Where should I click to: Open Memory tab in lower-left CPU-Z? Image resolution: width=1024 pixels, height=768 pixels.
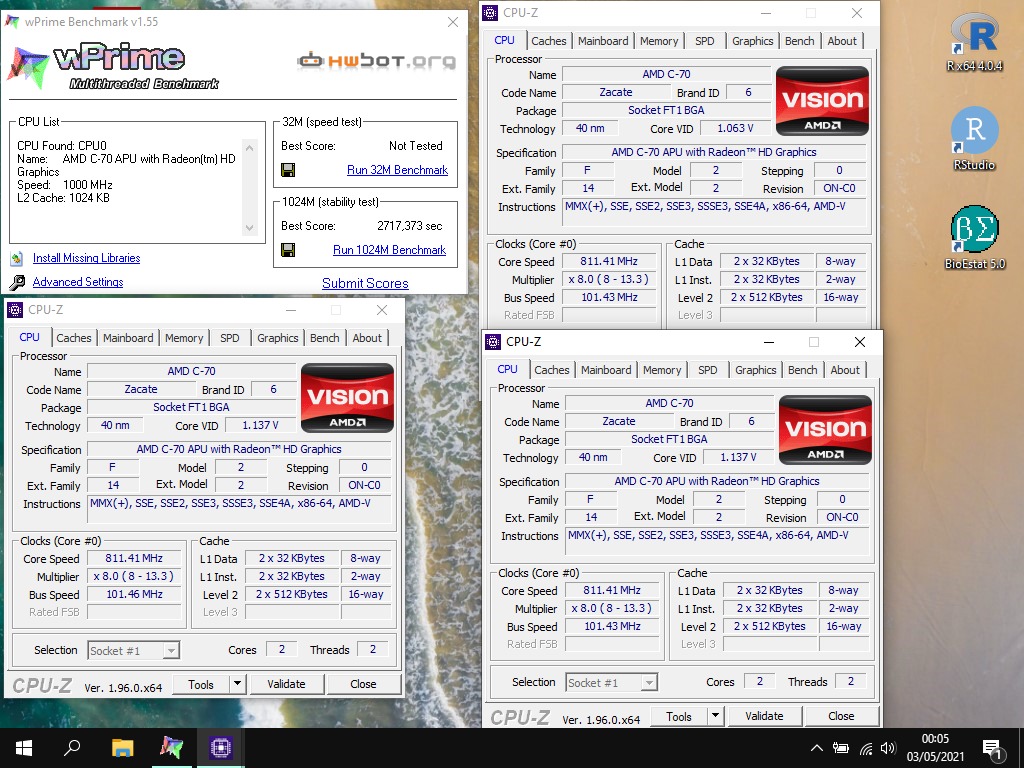point(184,338)
